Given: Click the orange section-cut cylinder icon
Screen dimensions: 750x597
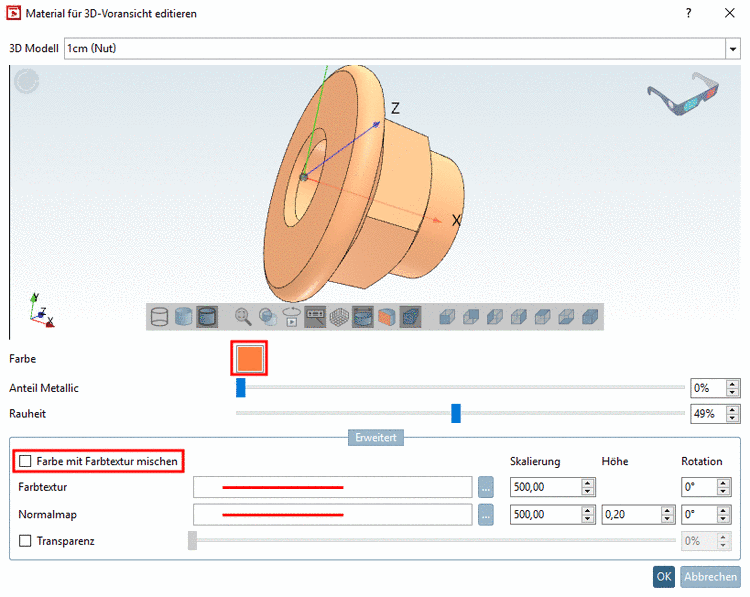Looking at the screenshot, I should click(x=386, y=317).
